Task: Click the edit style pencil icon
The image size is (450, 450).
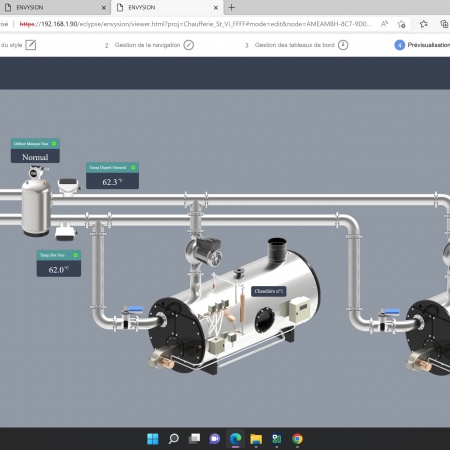Action: pos(31,45)
